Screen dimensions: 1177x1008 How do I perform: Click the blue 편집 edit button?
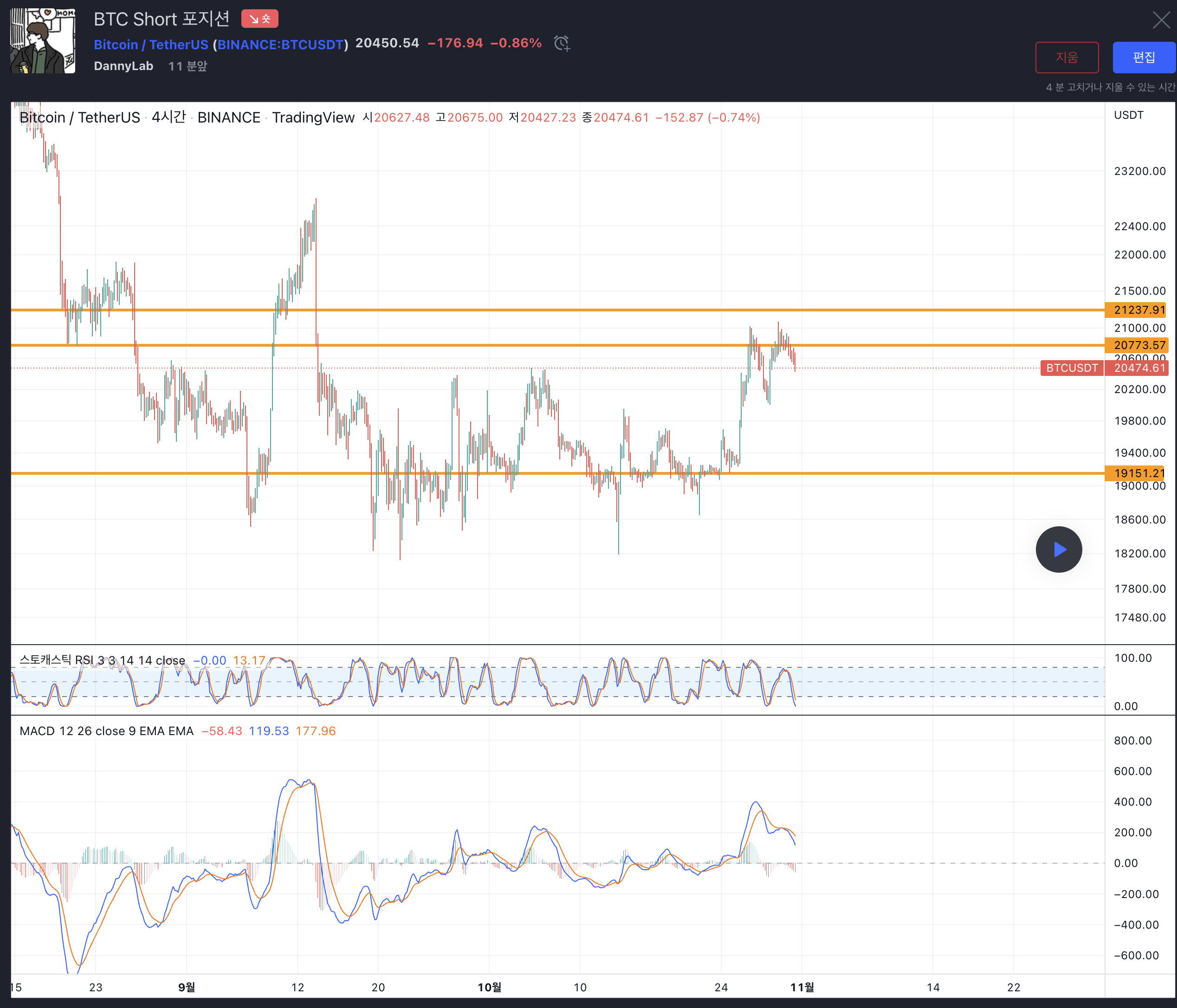(x=1144, y=58)
